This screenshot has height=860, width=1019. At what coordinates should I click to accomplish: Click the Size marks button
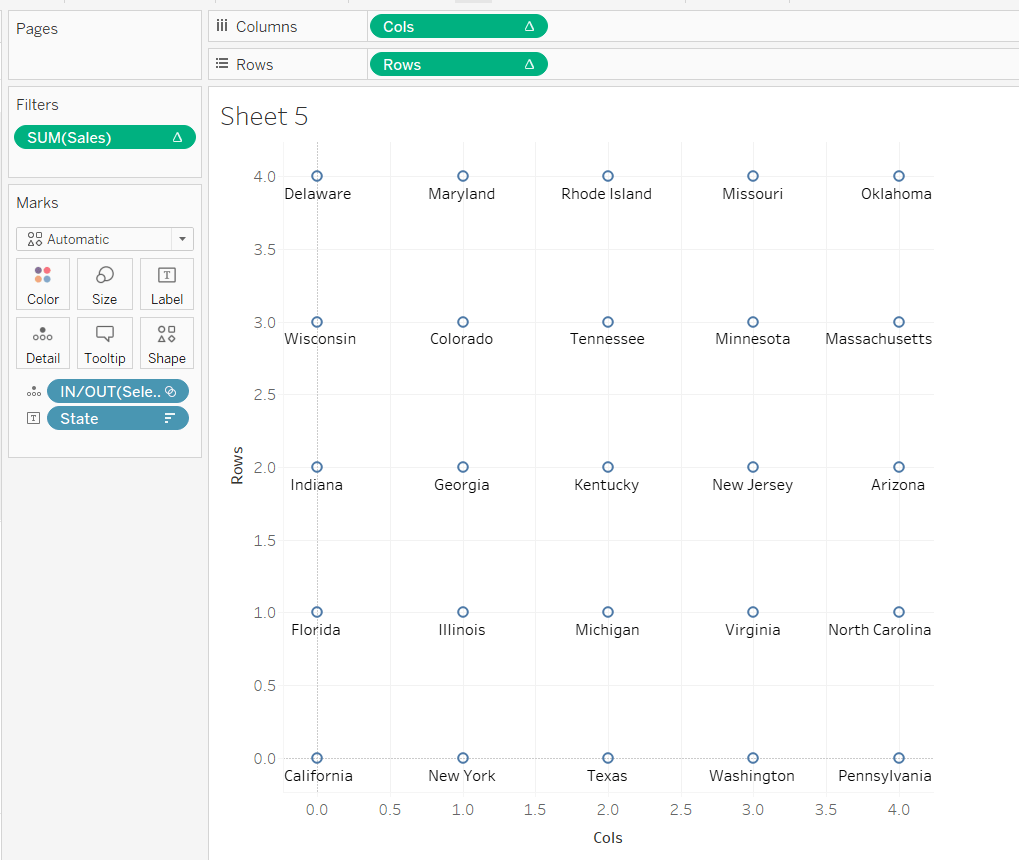point(104,284)
